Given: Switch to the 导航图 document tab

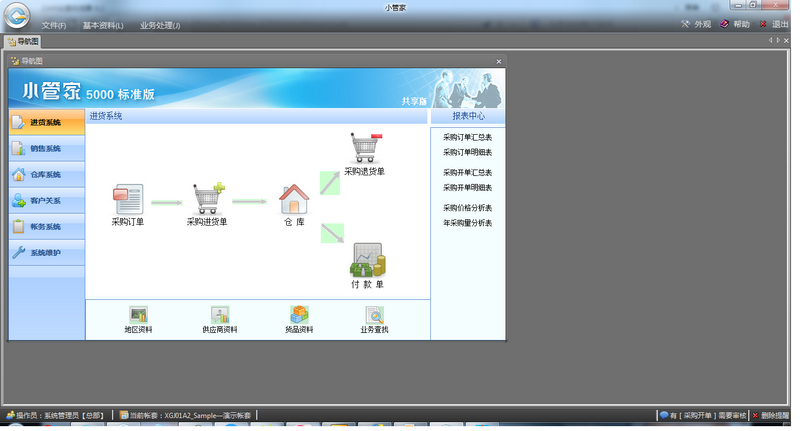Looking at the screenshot, I should point(22,41).
